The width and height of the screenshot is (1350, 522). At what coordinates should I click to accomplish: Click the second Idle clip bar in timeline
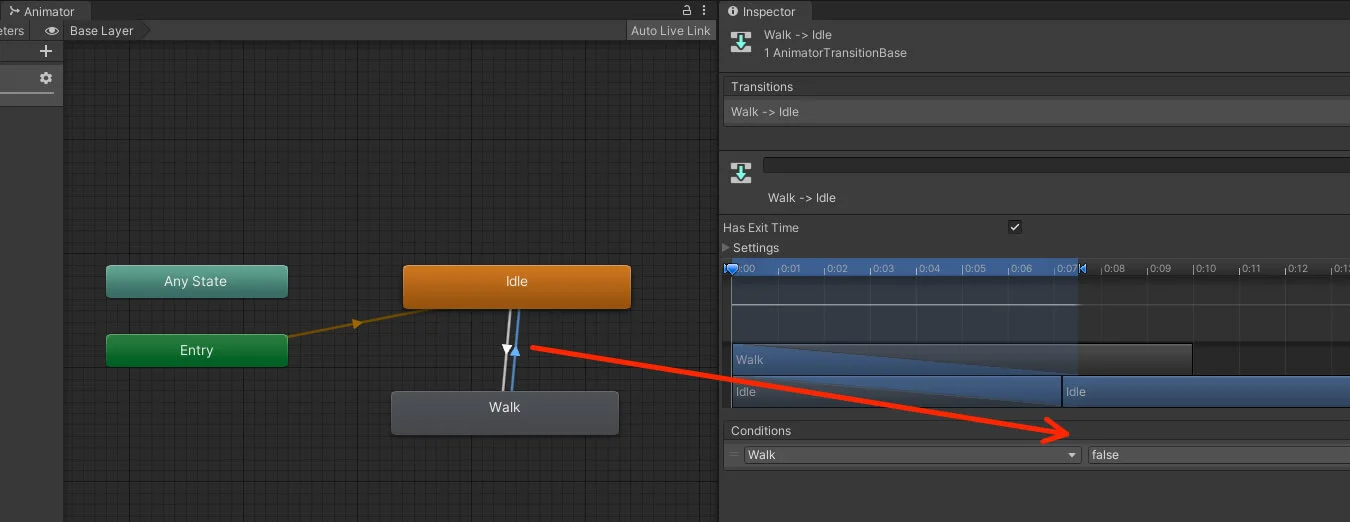pyautogui.click(x=1206, y=391)
